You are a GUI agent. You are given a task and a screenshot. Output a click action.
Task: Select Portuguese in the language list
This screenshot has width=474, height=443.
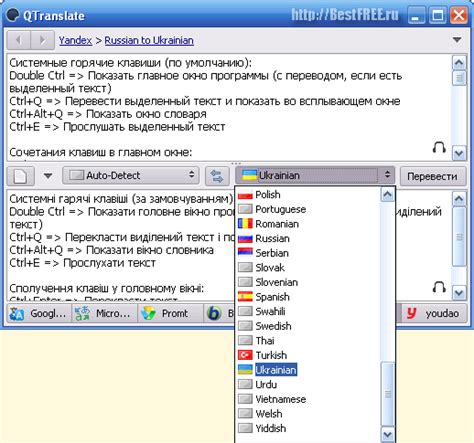[308, 209]
